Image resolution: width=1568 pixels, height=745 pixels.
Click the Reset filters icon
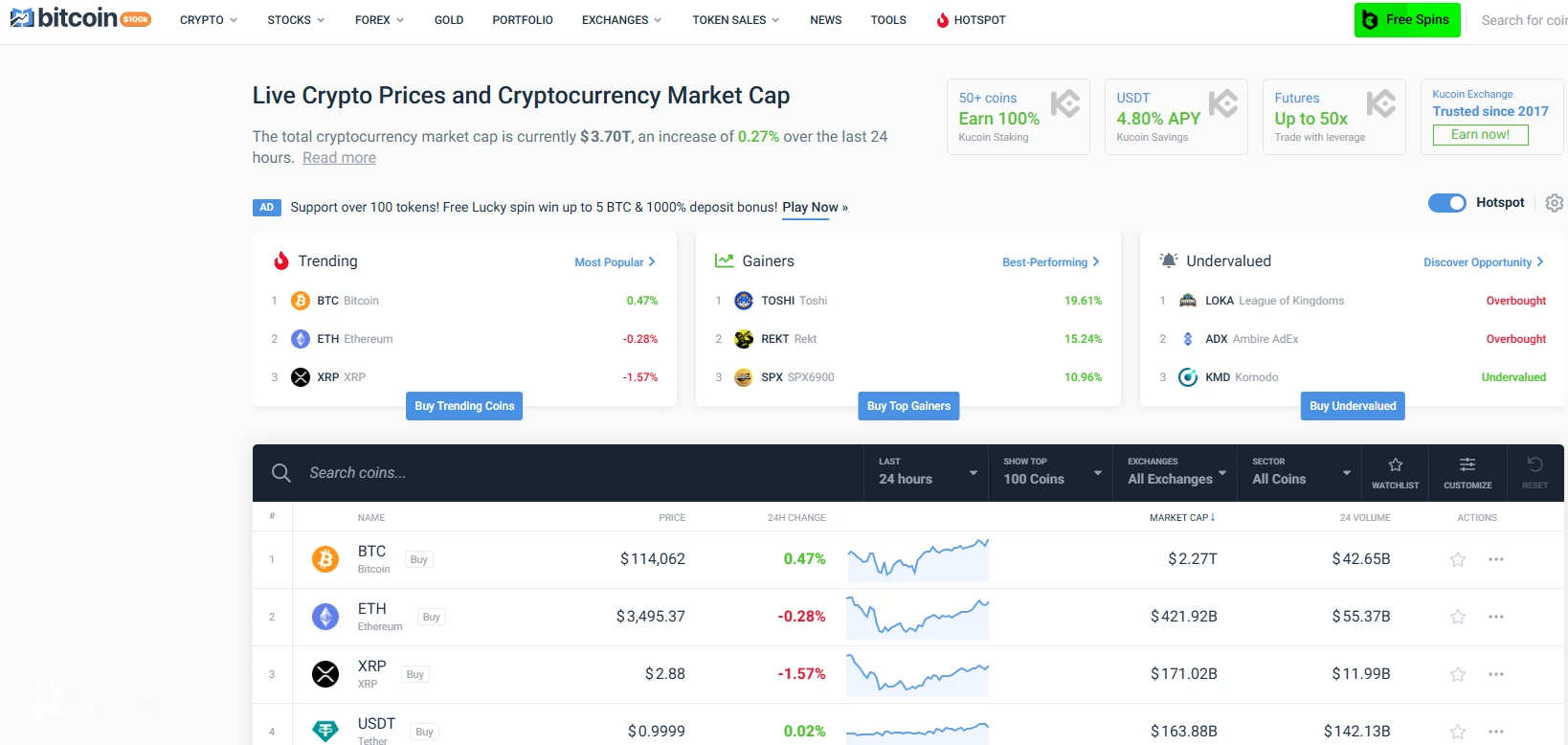(x=1534, y=472)
